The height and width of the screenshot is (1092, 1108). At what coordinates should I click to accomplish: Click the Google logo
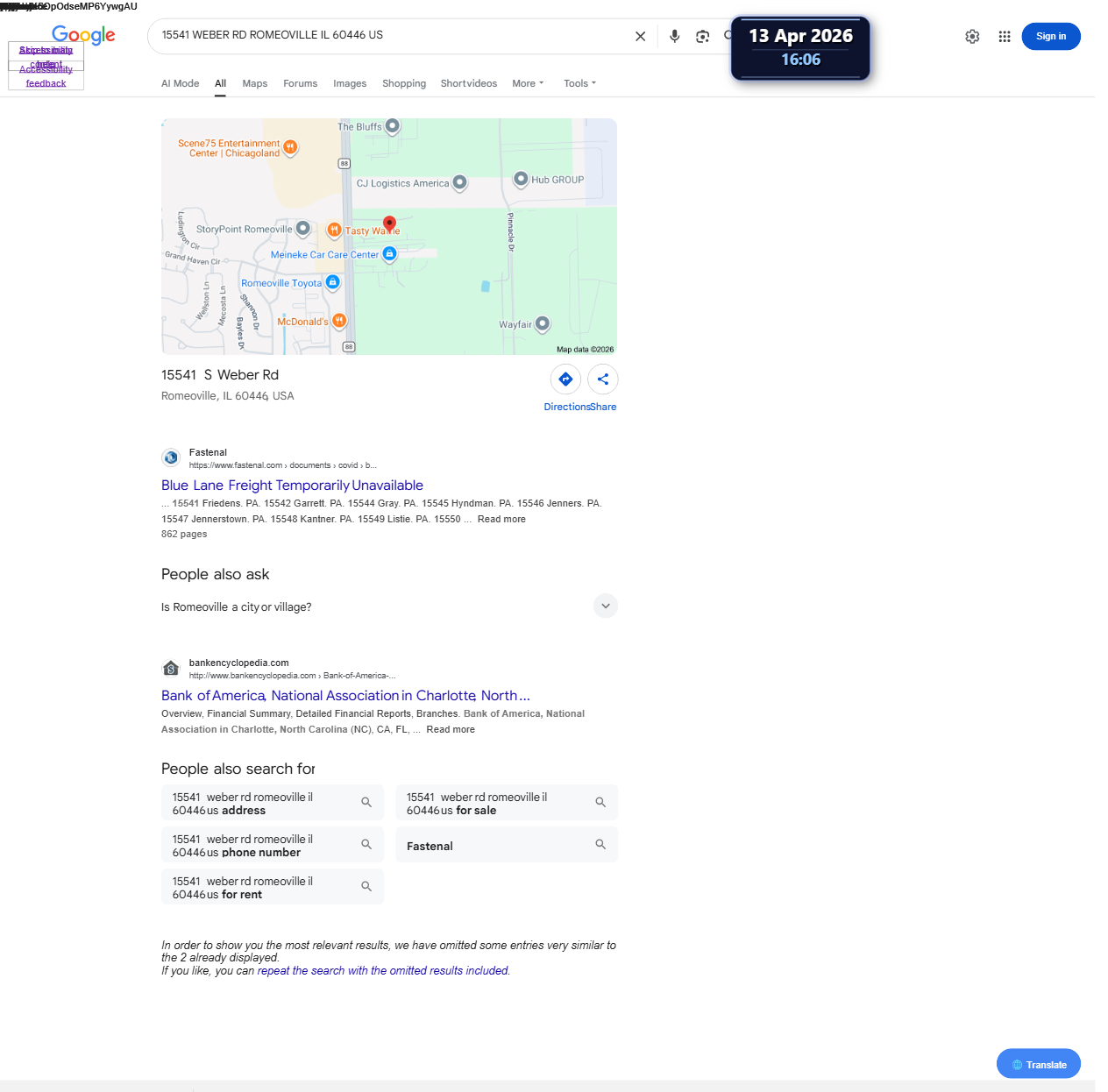[83, 35]
